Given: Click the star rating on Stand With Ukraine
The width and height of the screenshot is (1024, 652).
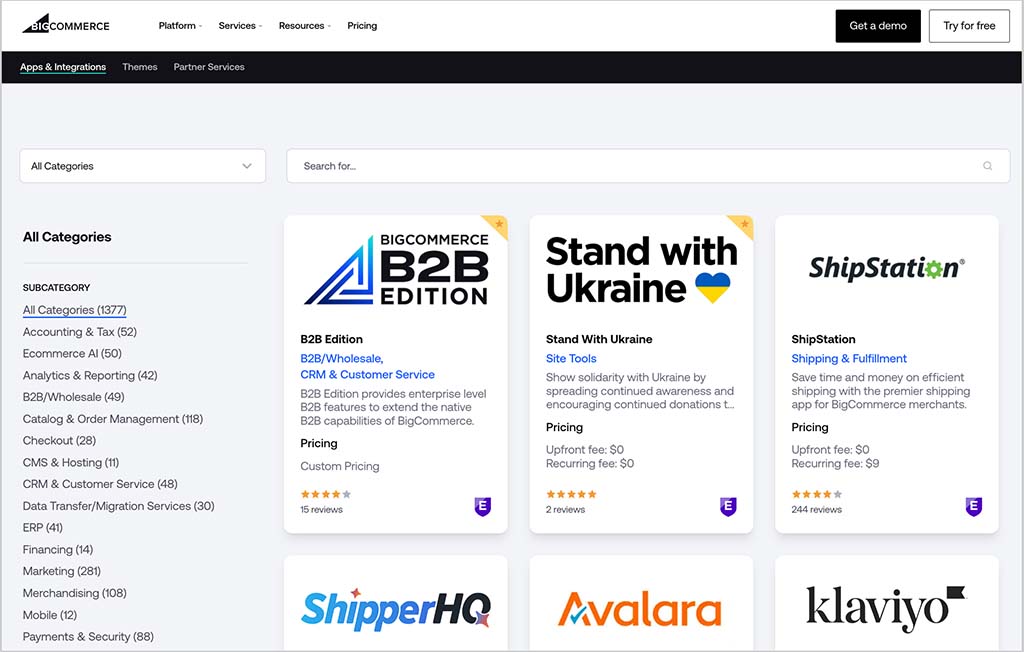Looking at the screenshot, I should [x=571, y=495].
